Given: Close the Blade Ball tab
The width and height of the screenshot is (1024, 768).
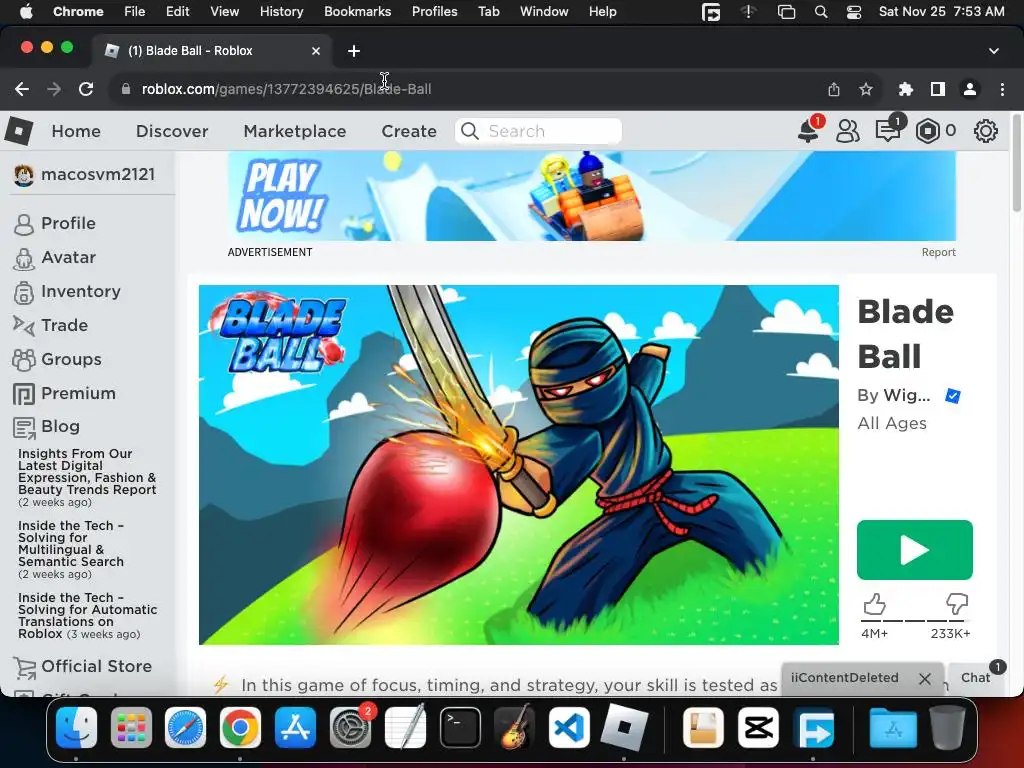Looking at the screenshot, I should (316, 51).
